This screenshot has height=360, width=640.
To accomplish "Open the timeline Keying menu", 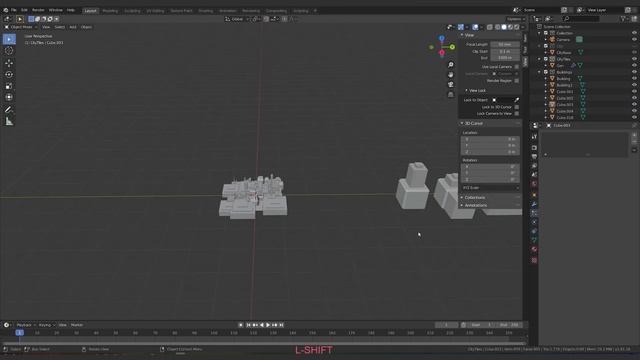I will point(46,325).
